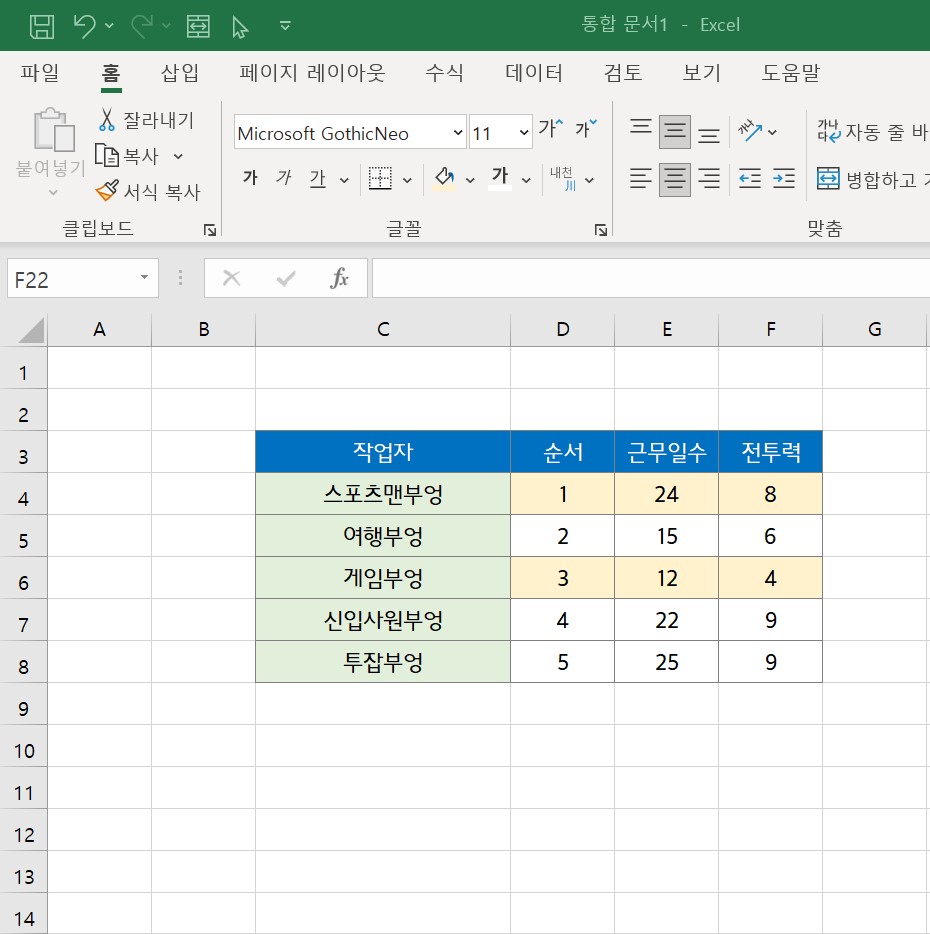The image size is (930, 934).
Task: Toggle Underline (가) formatting
Action: (318, 178)
